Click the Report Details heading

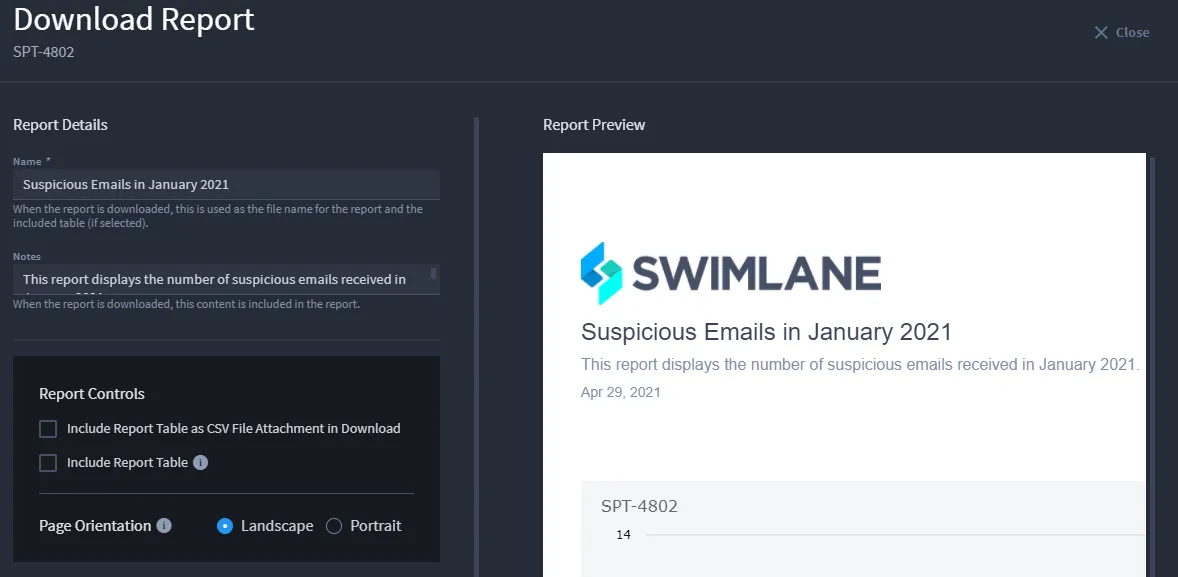click(x=60, y=125)
